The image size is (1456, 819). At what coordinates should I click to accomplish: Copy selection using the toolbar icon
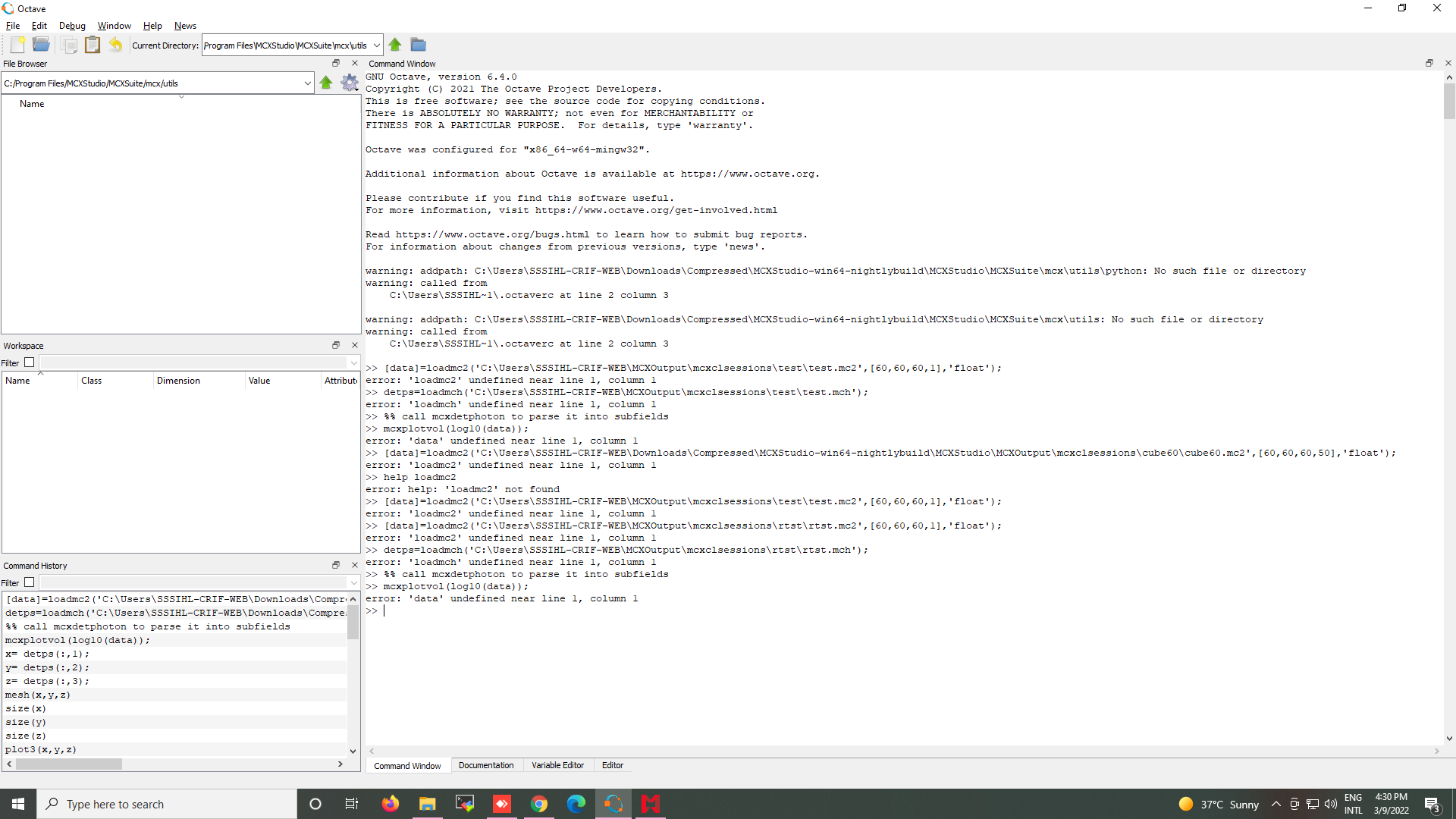(69, 45)
